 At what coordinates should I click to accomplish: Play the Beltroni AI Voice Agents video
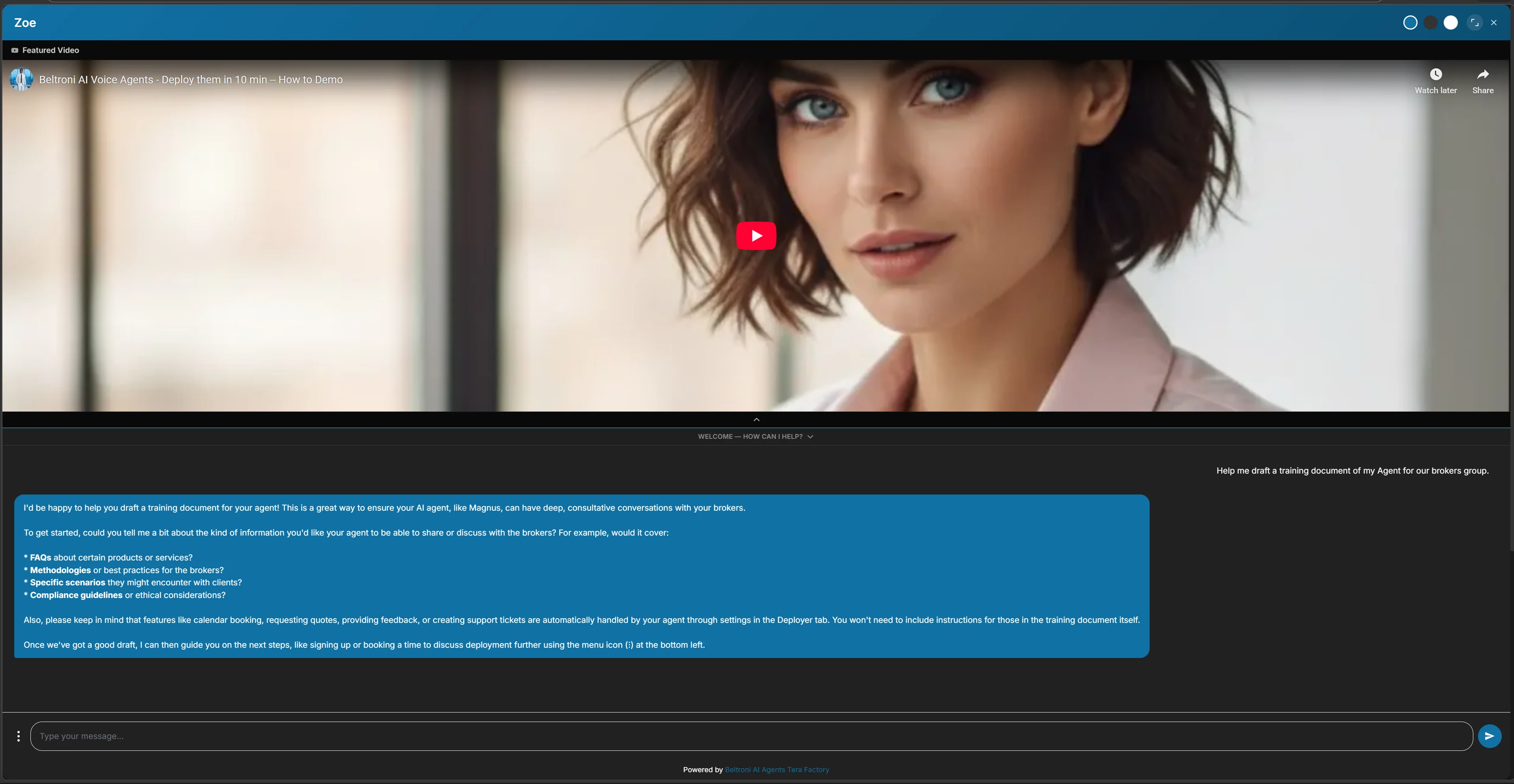[756, 235]
